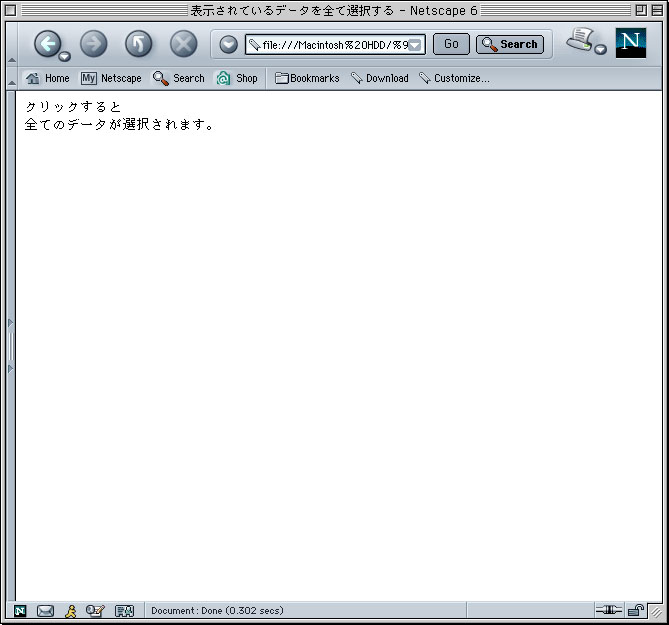Open Home in the personal toolbar
The width and height of the screenshot is (669, 625).
[x=47, y=78]
